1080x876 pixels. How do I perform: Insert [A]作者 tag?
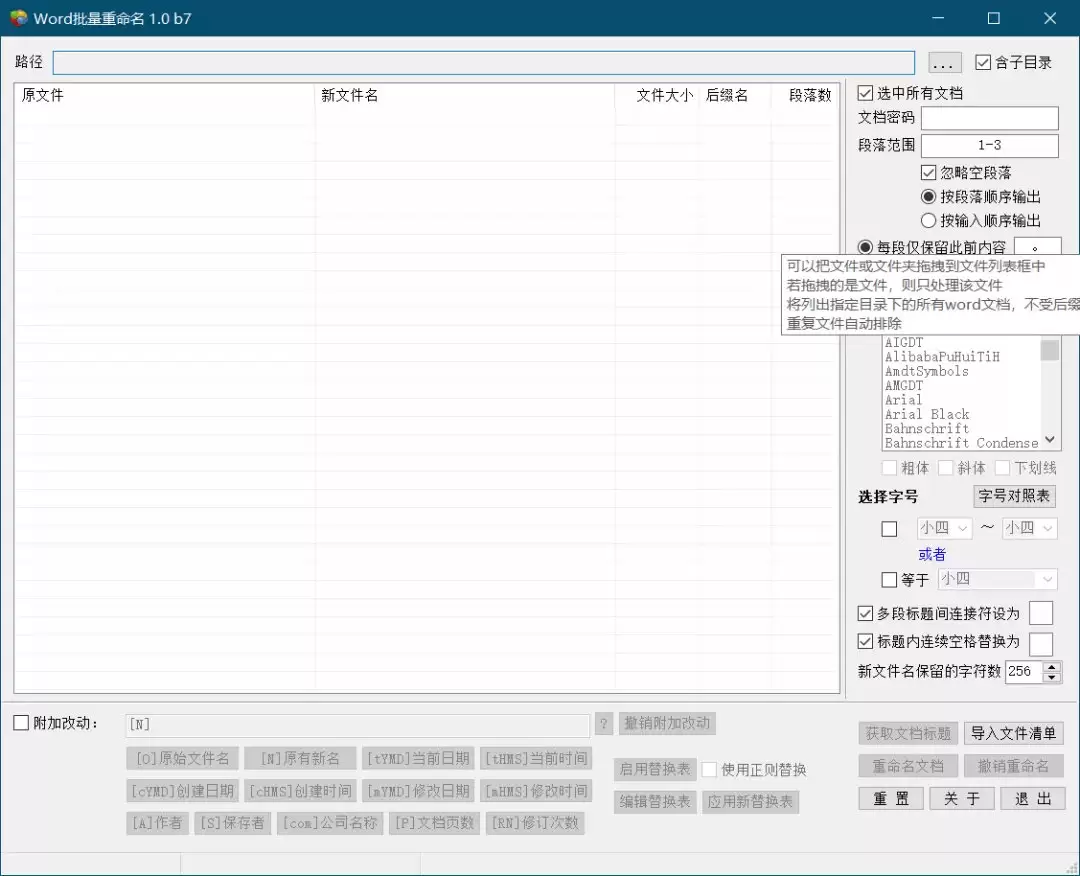pyautogui.click(x=157, y=823)
